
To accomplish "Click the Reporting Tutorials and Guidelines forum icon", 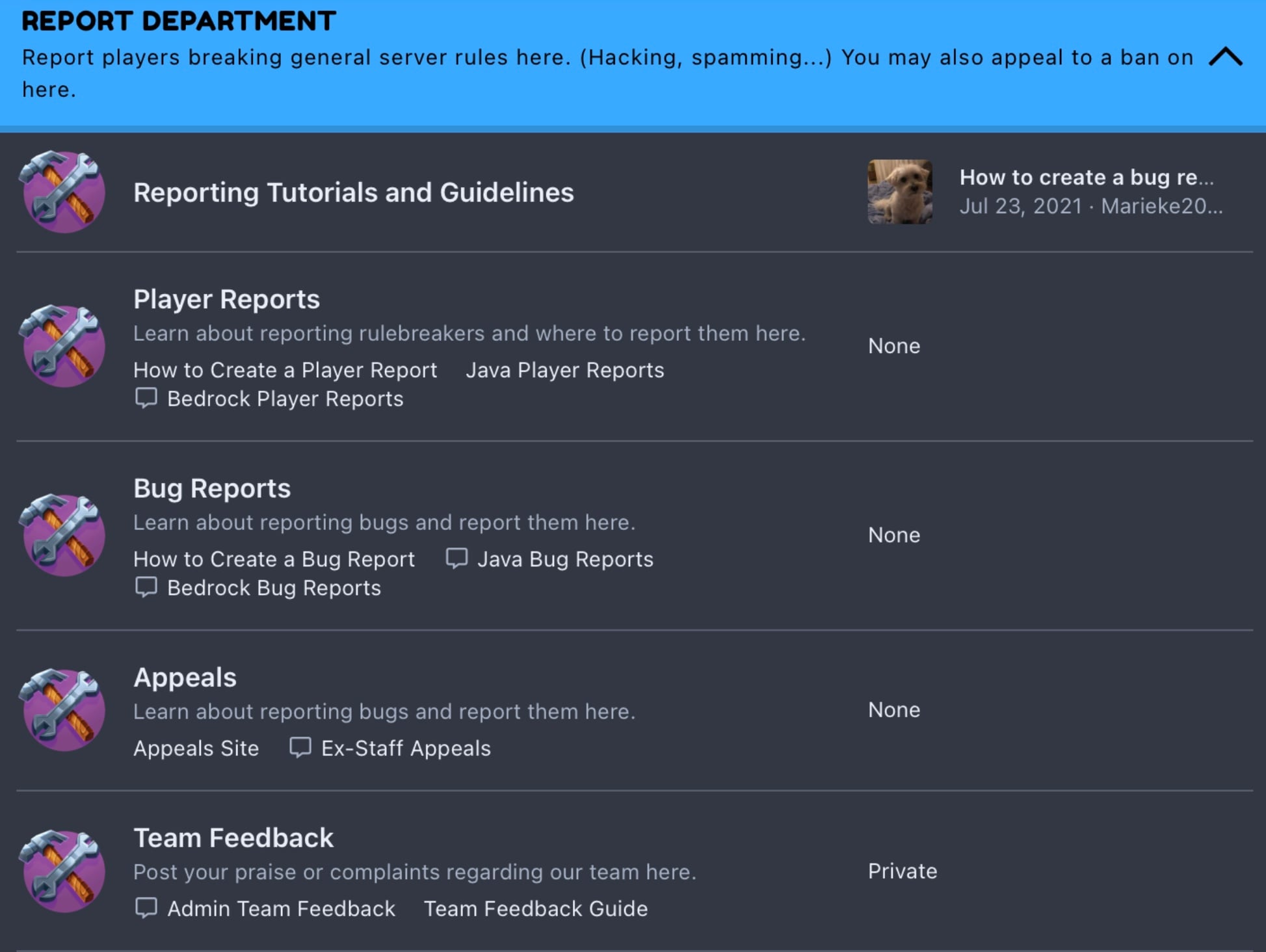I will coord(62,192).
